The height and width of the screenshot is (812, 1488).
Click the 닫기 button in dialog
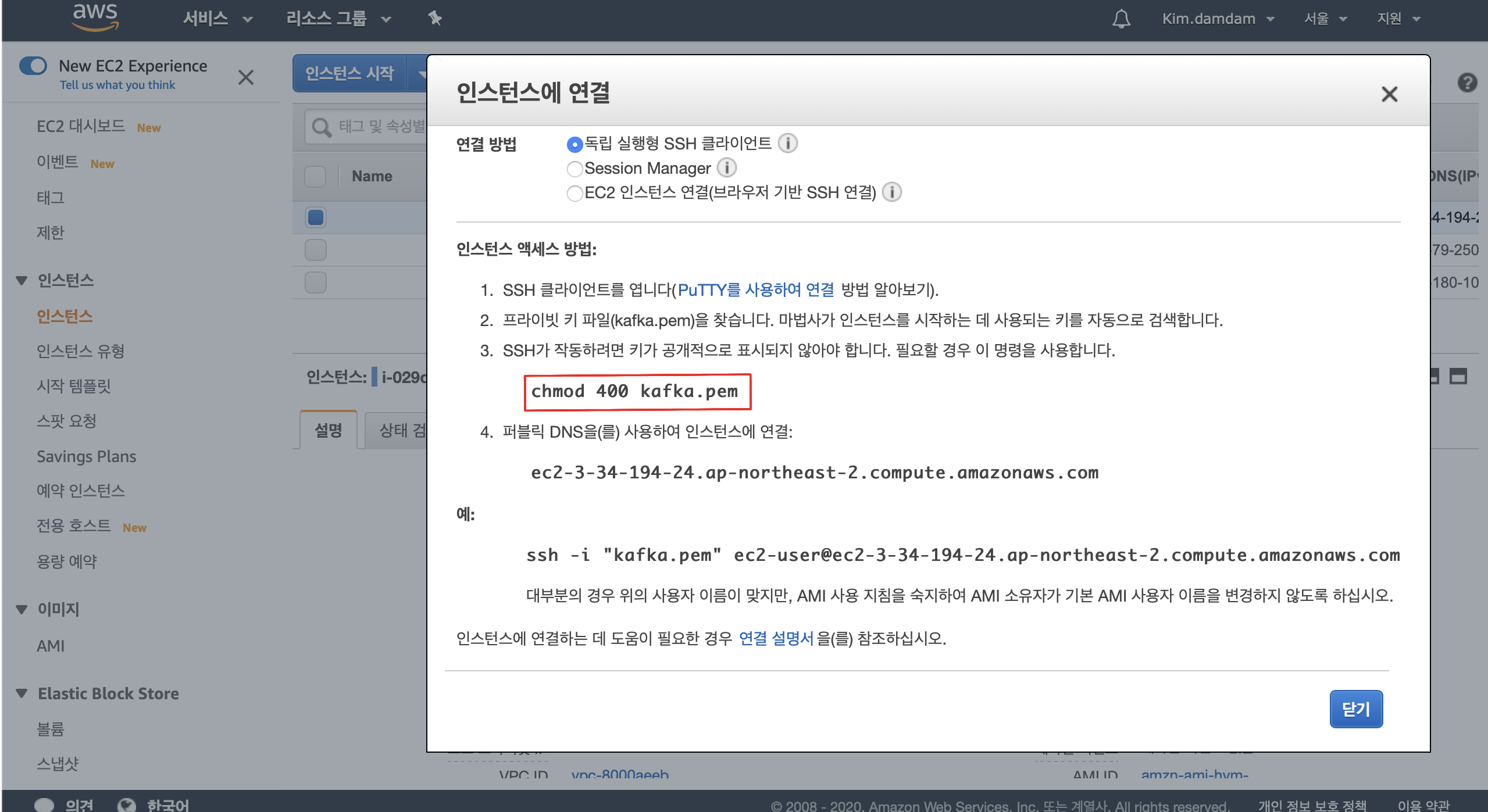click(1355, 709)
